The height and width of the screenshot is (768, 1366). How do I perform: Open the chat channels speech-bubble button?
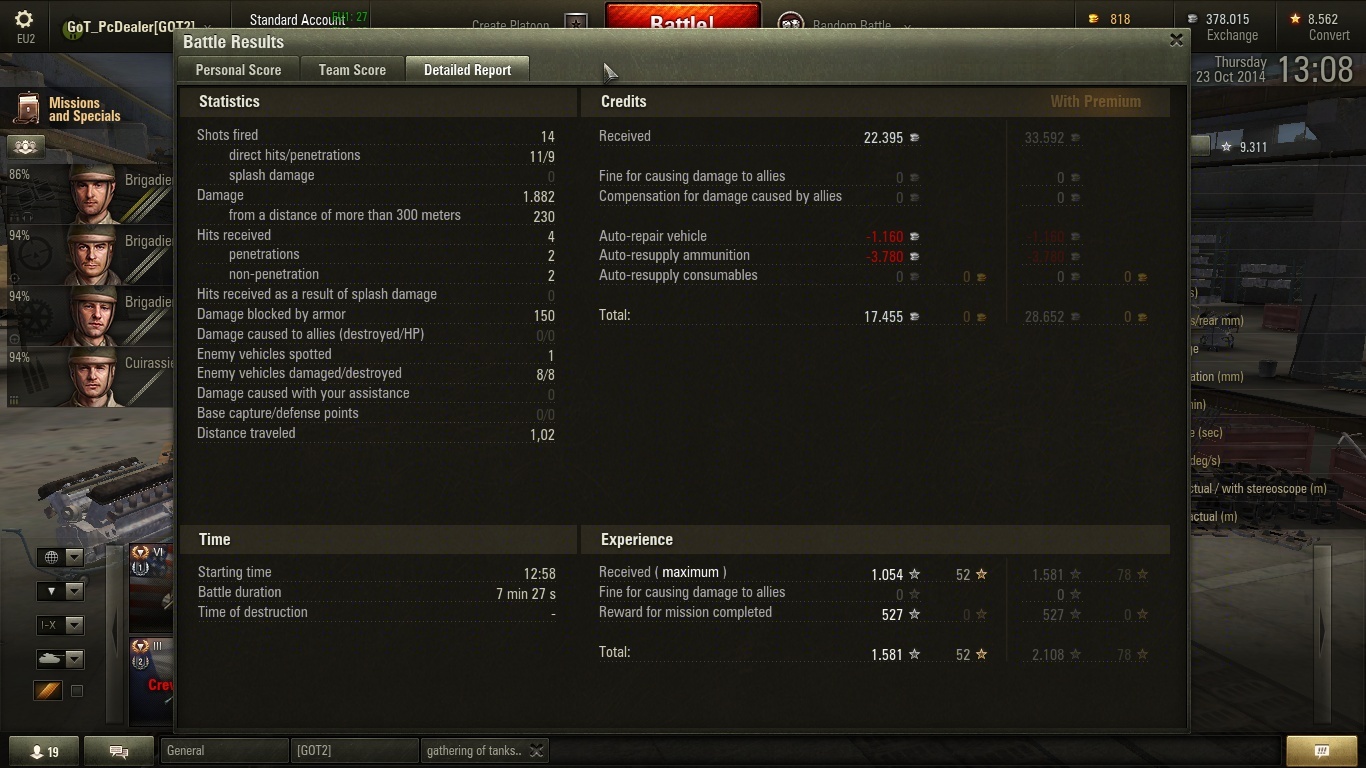(118, 752)
